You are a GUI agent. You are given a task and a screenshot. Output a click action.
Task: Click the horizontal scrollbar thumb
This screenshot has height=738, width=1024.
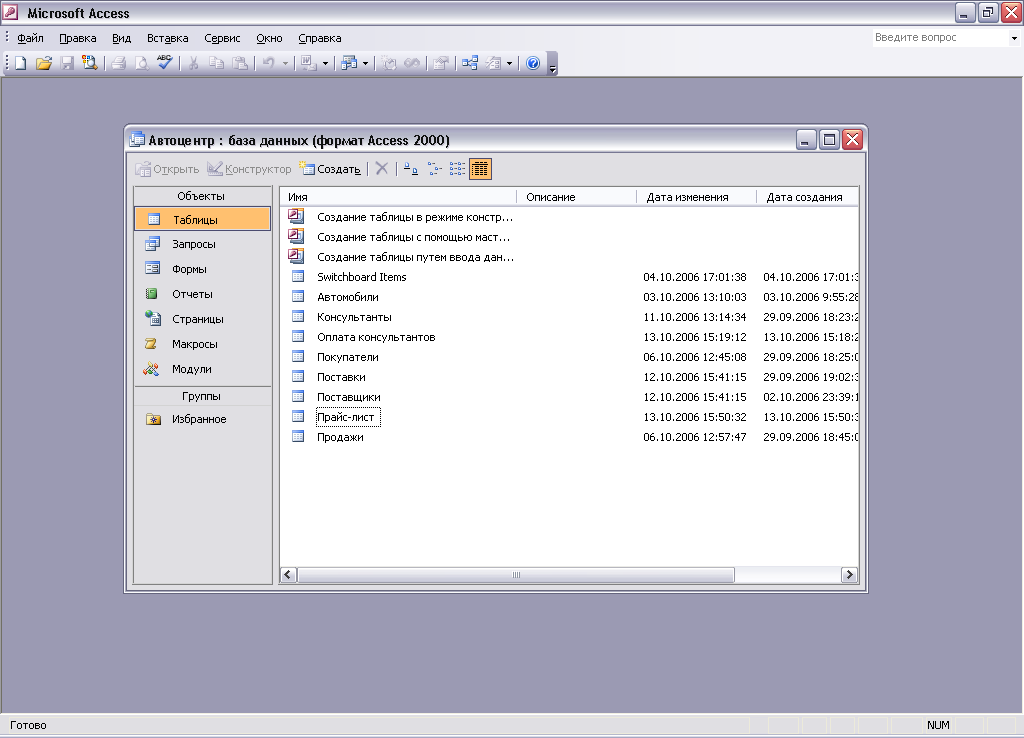click(516, 575)
